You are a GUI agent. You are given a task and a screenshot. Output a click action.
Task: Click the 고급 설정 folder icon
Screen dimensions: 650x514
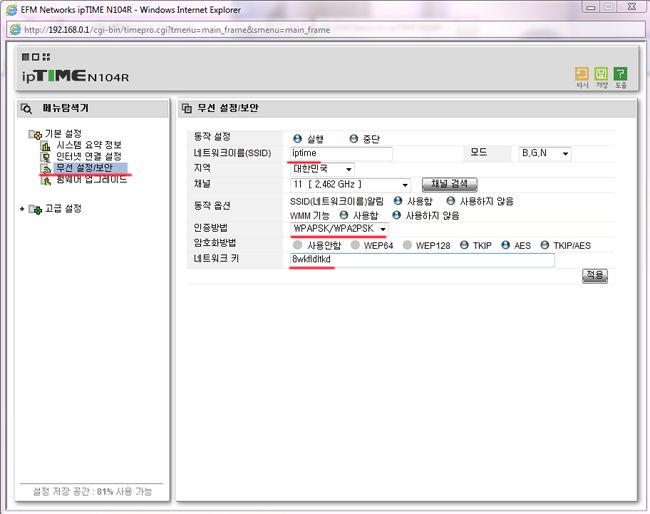35,209
